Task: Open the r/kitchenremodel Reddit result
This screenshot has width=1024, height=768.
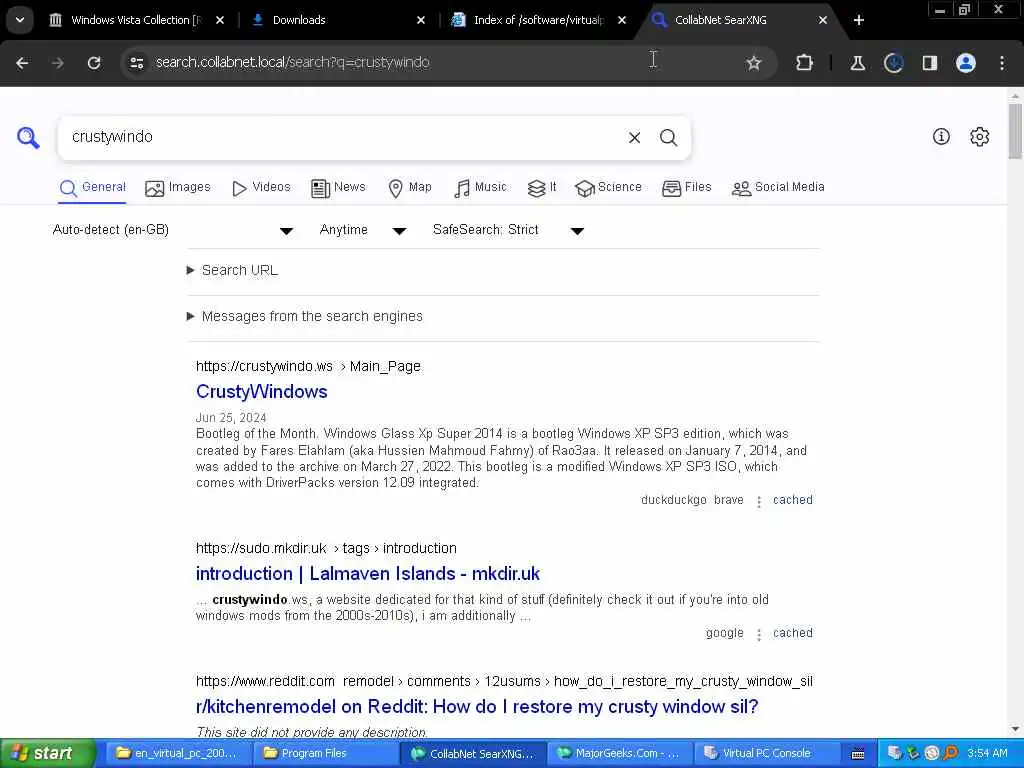Action: pos(477,707)
